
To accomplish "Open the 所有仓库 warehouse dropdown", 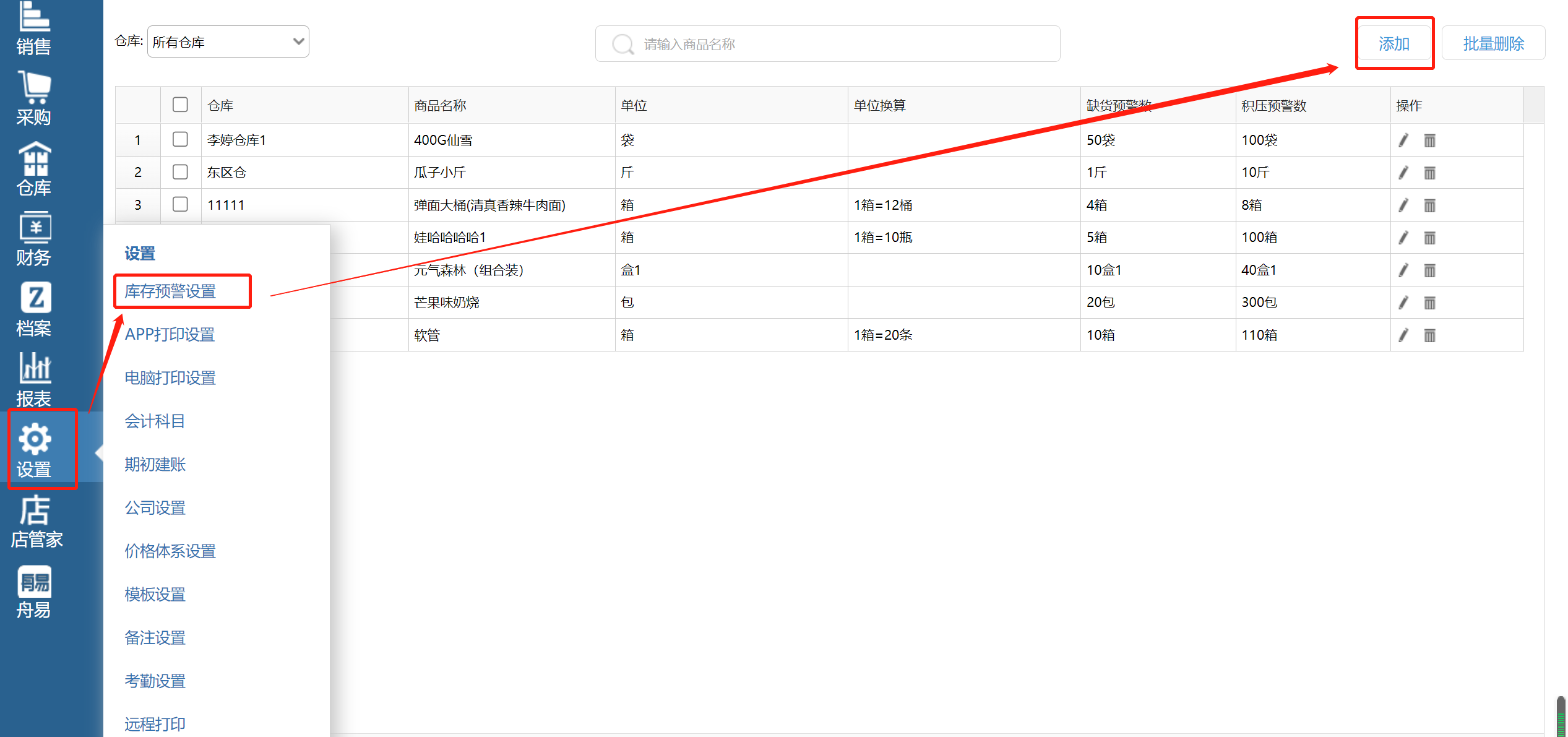I will click(228, 41).
